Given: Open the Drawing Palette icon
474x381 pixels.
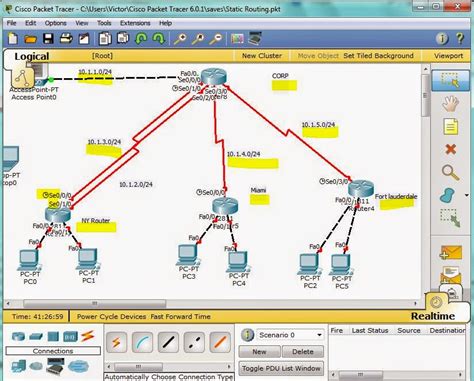Looking at the screenshot, I should pos(237,39).
